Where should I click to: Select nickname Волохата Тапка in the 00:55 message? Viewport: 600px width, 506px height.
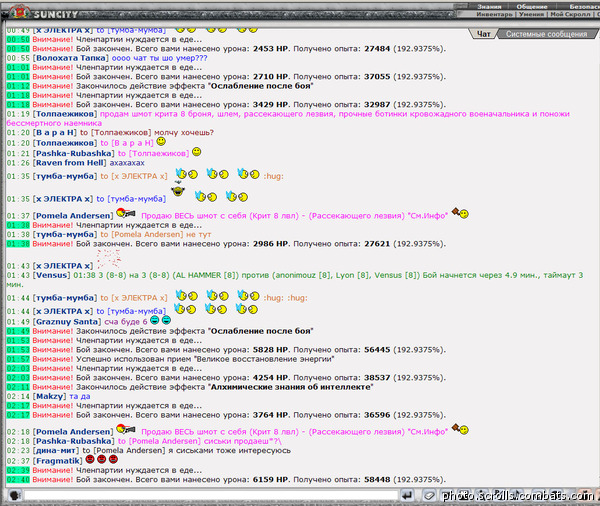pos(71,58)
